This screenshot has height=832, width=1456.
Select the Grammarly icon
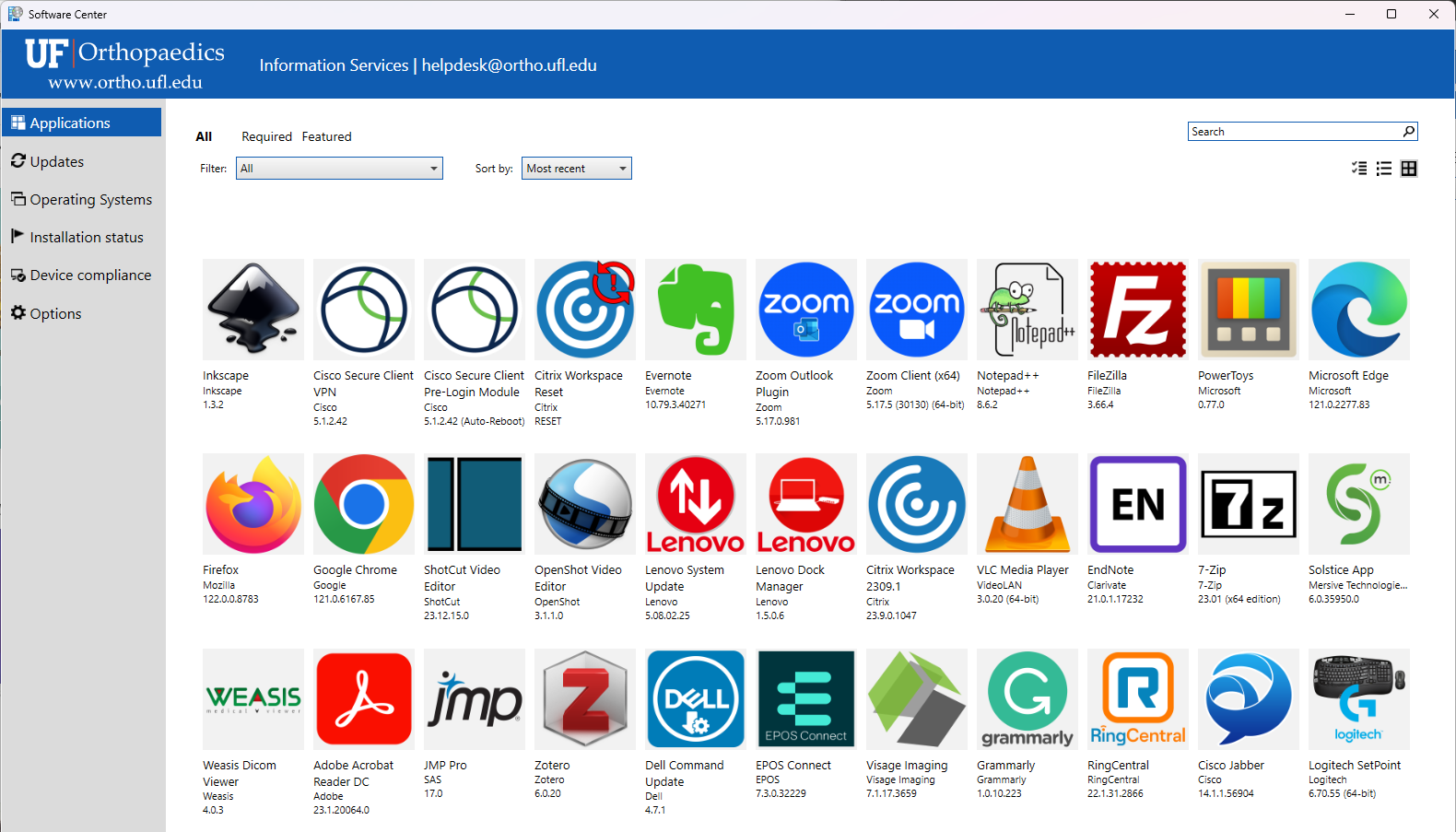tap(1027, 699)
